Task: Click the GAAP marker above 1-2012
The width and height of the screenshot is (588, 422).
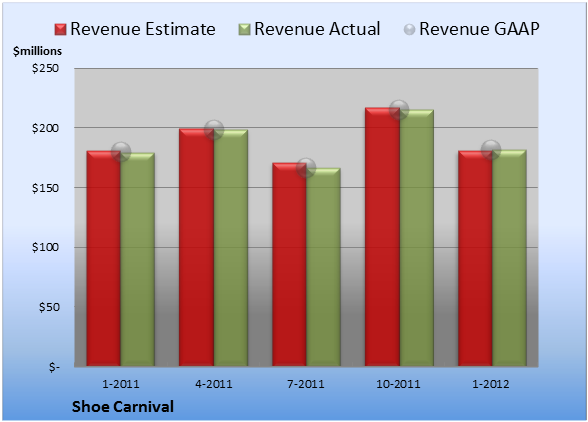Action: [x=491, y=150]
